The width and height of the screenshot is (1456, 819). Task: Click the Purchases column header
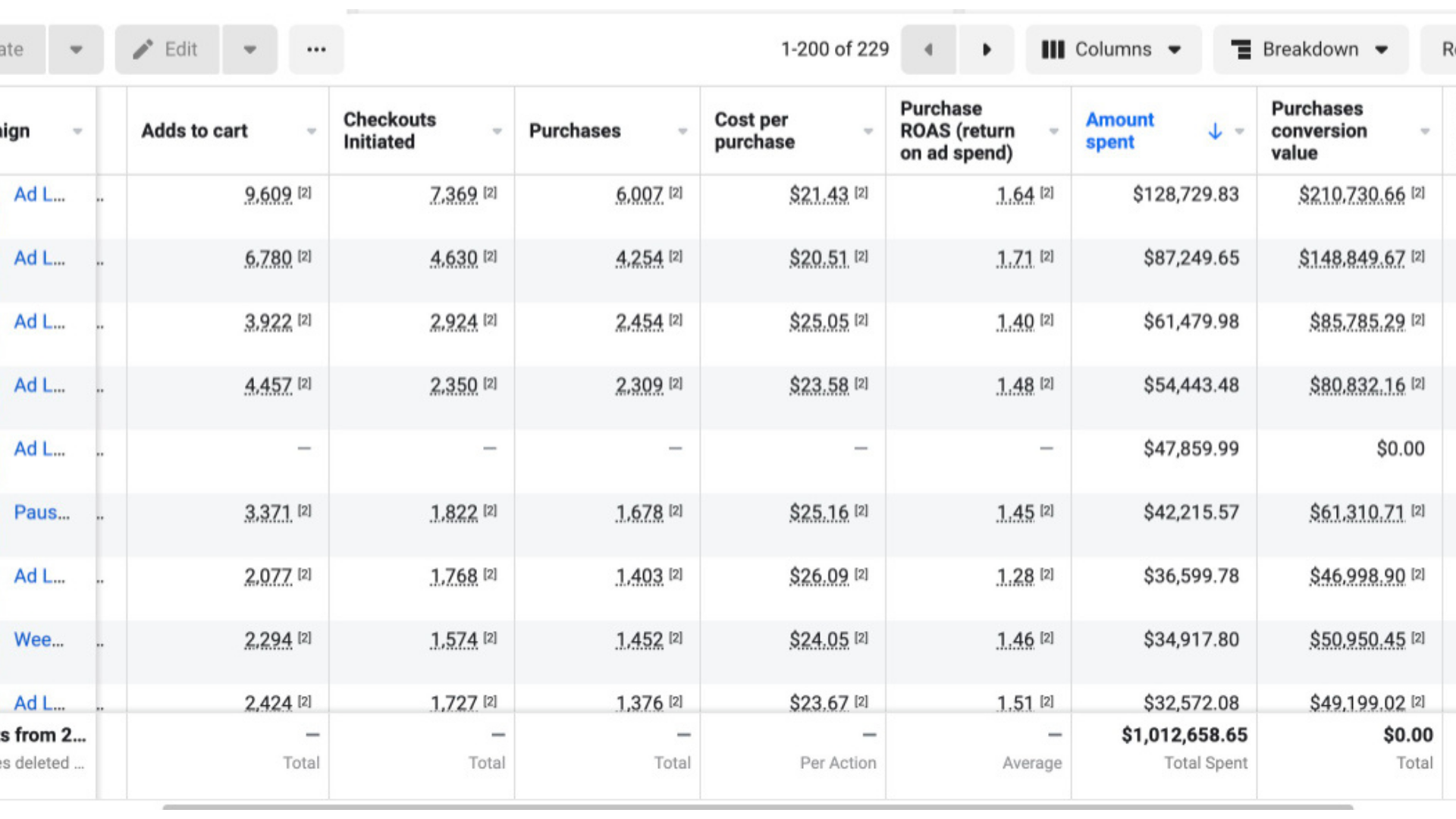coord(575,131)
